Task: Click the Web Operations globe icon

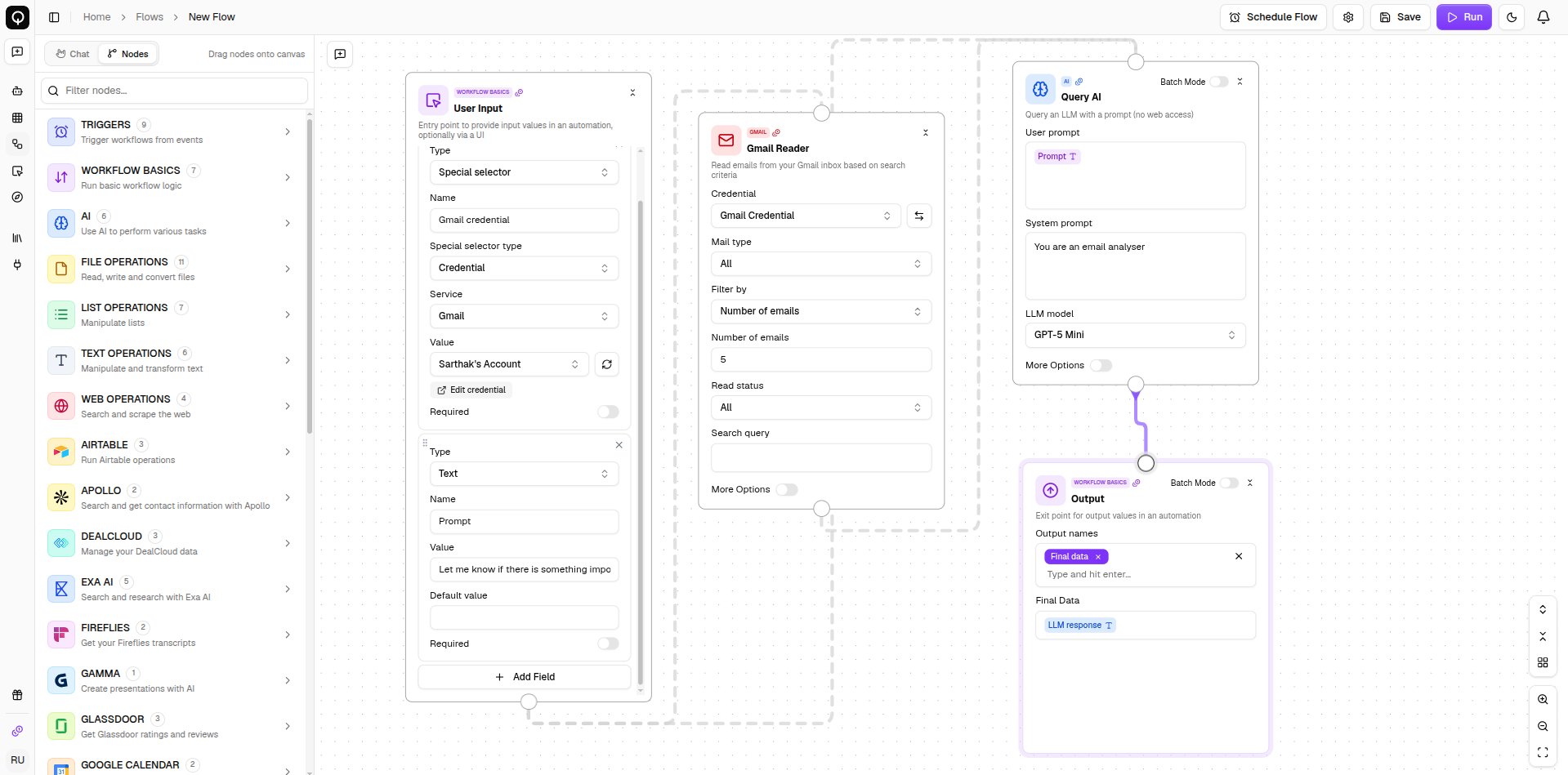Action: click(61, 406)
